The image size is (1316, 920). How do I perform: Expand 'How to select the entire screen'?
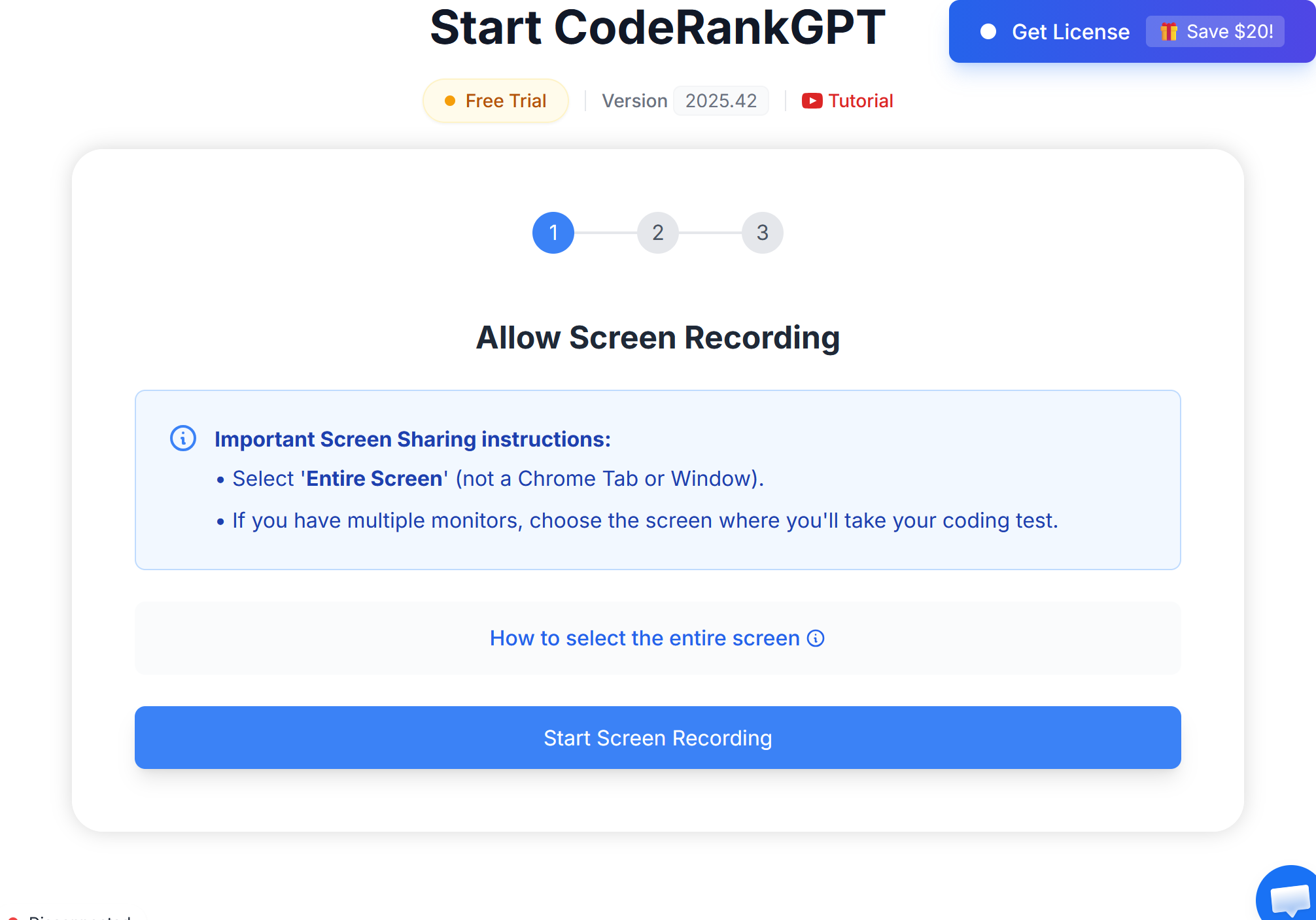click(x=645, y=638)
